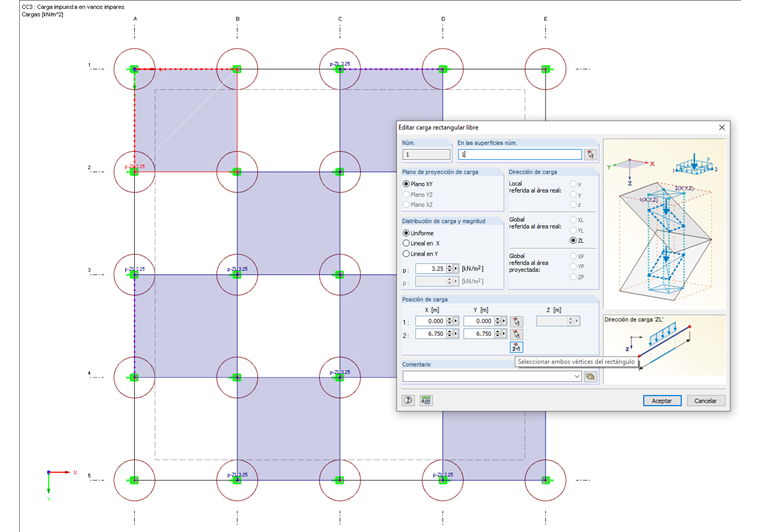Click grid axis label C at top

[x=340, y=19]
